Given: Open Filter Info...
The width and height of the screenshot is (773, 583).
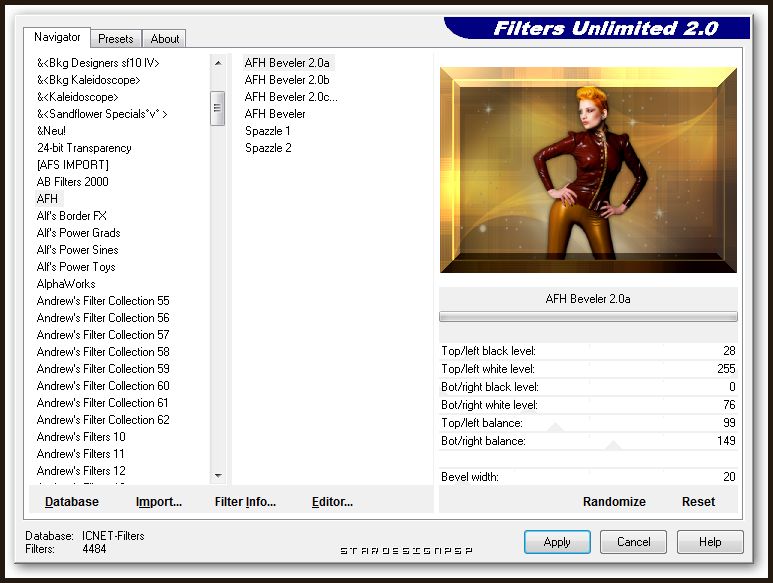Looking at the screenshot, I should click(245, 502).
